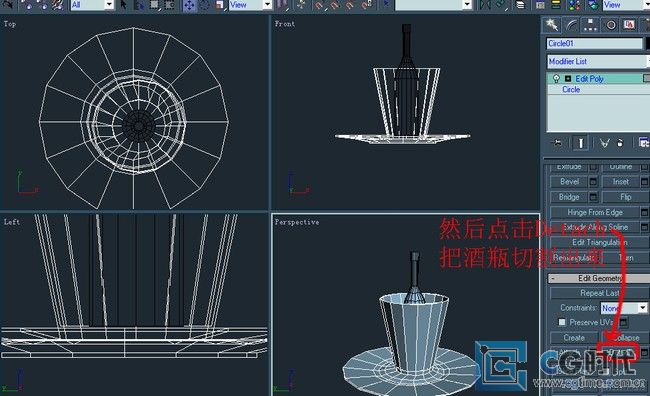Pick the Rectangular Selection Region tool
650x396 pixels.
tap(154, 5)
